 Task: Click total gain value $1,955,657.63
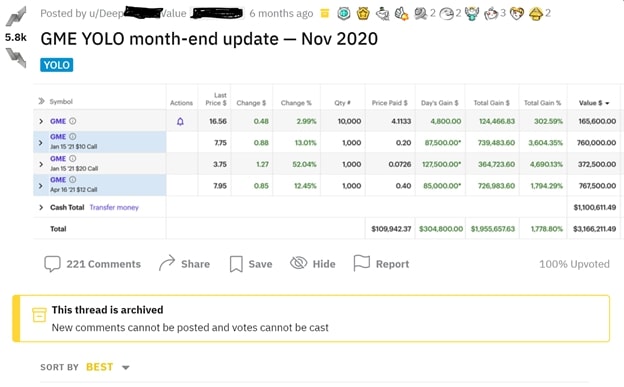493,229
